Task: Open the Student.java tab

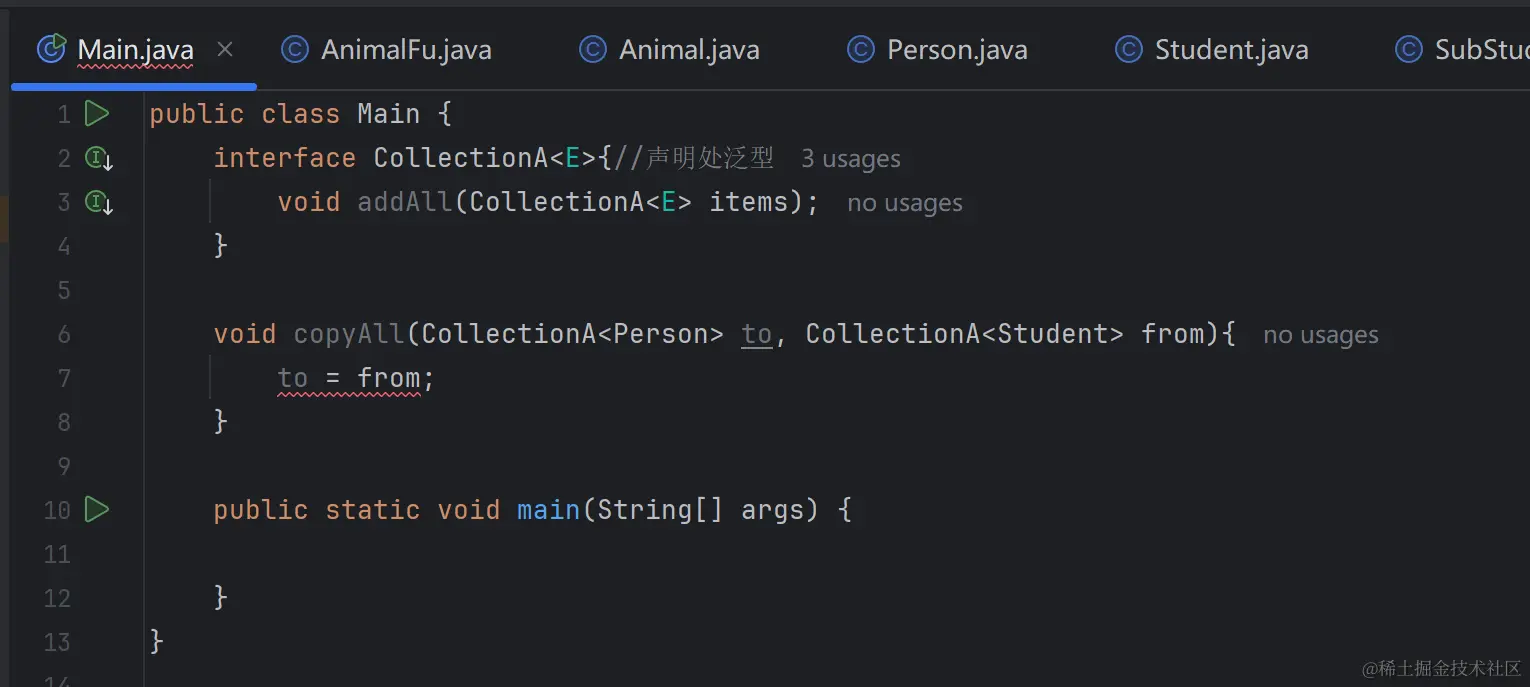Action: tap(1231, 50)
